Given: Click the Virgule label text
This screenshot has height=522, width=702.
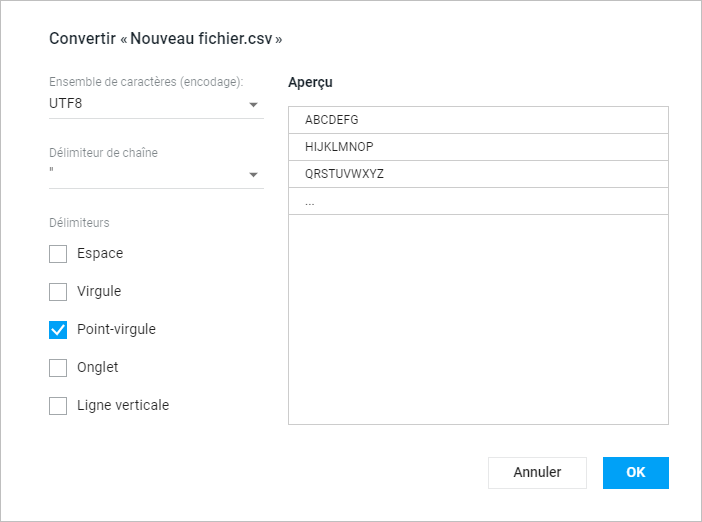Looking at the screenshot, I should 99,291.
